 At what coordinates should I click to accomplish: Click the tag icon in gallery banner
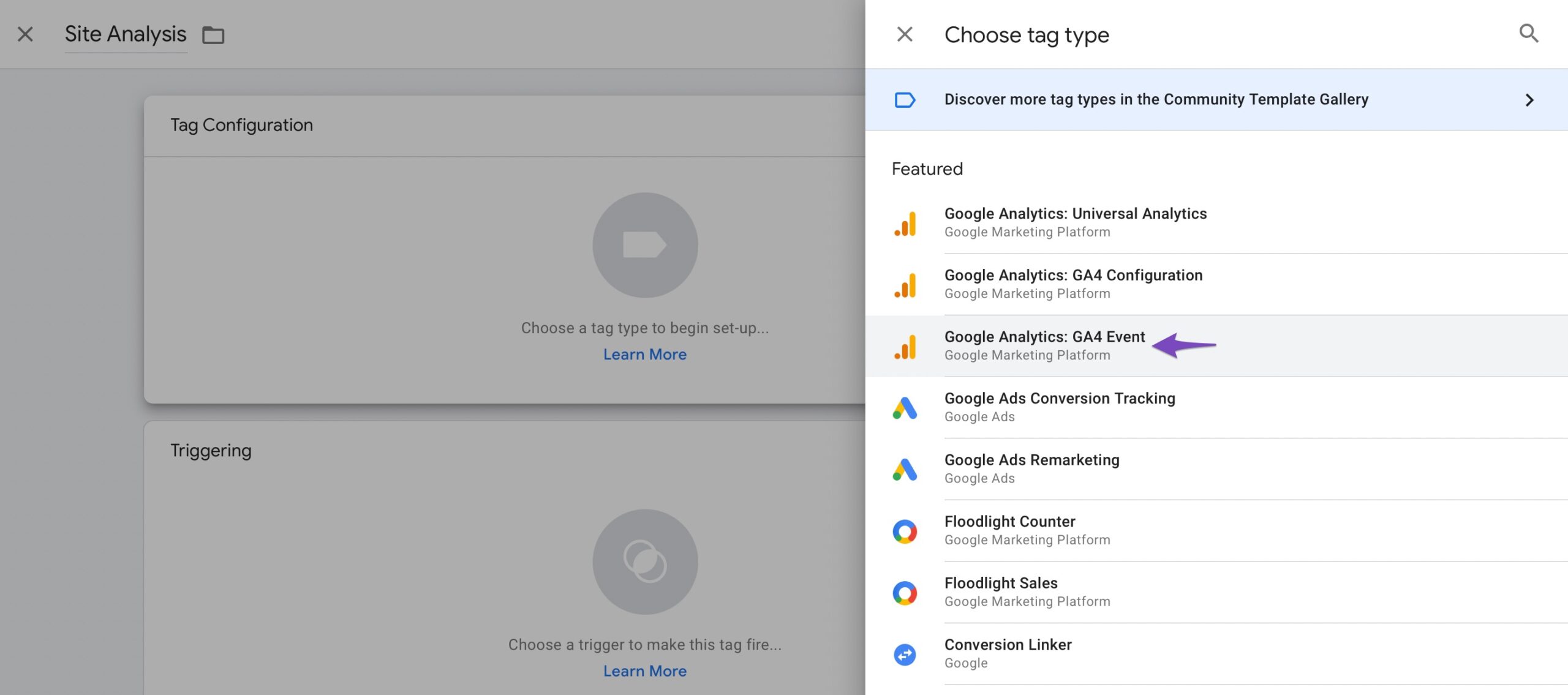pos(905,100)
